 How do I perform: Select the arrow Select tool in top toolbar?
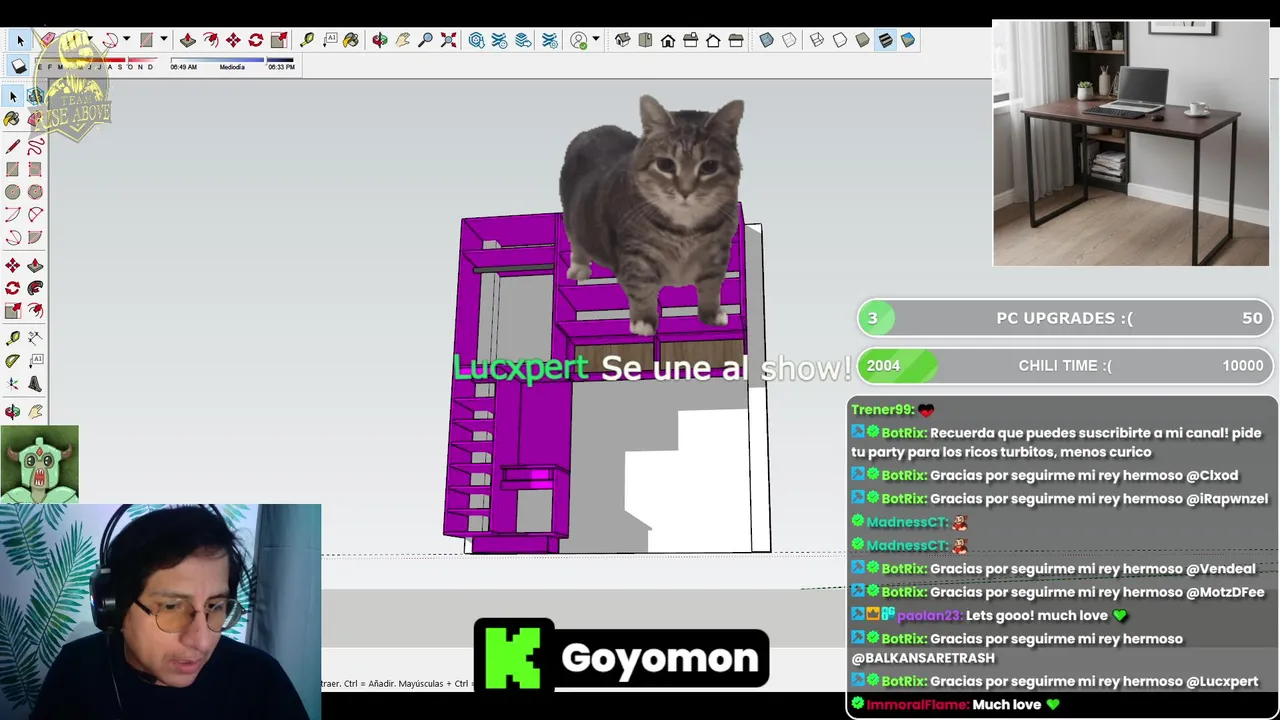20,40
